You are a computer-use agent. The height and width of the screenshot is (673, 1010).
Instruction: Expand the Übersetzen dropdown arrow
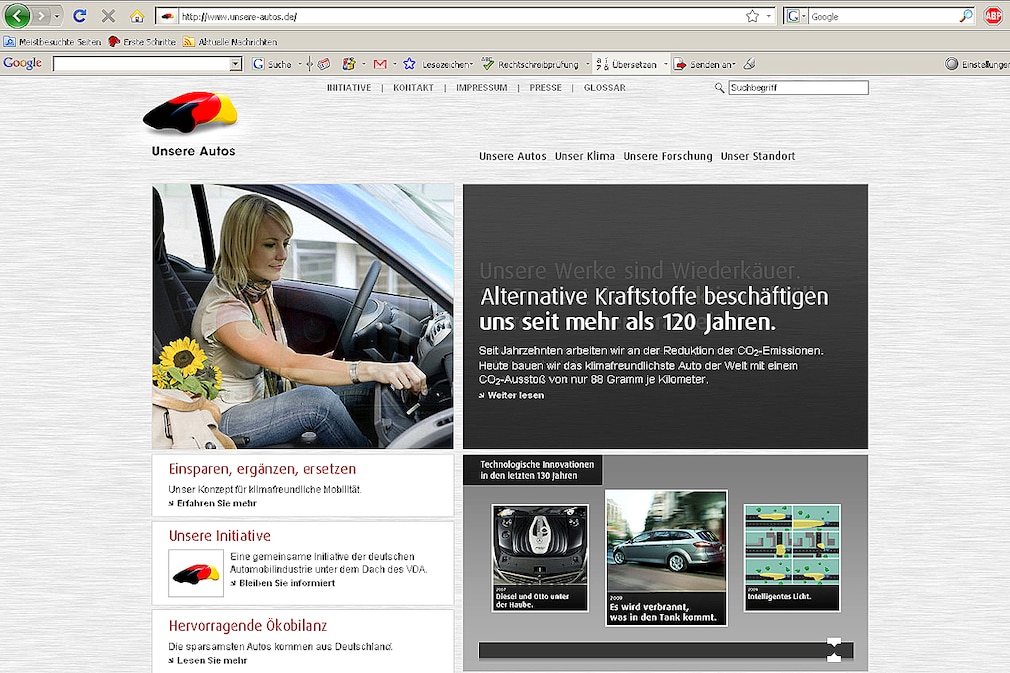pyautogui.click(x=665, y=64)
